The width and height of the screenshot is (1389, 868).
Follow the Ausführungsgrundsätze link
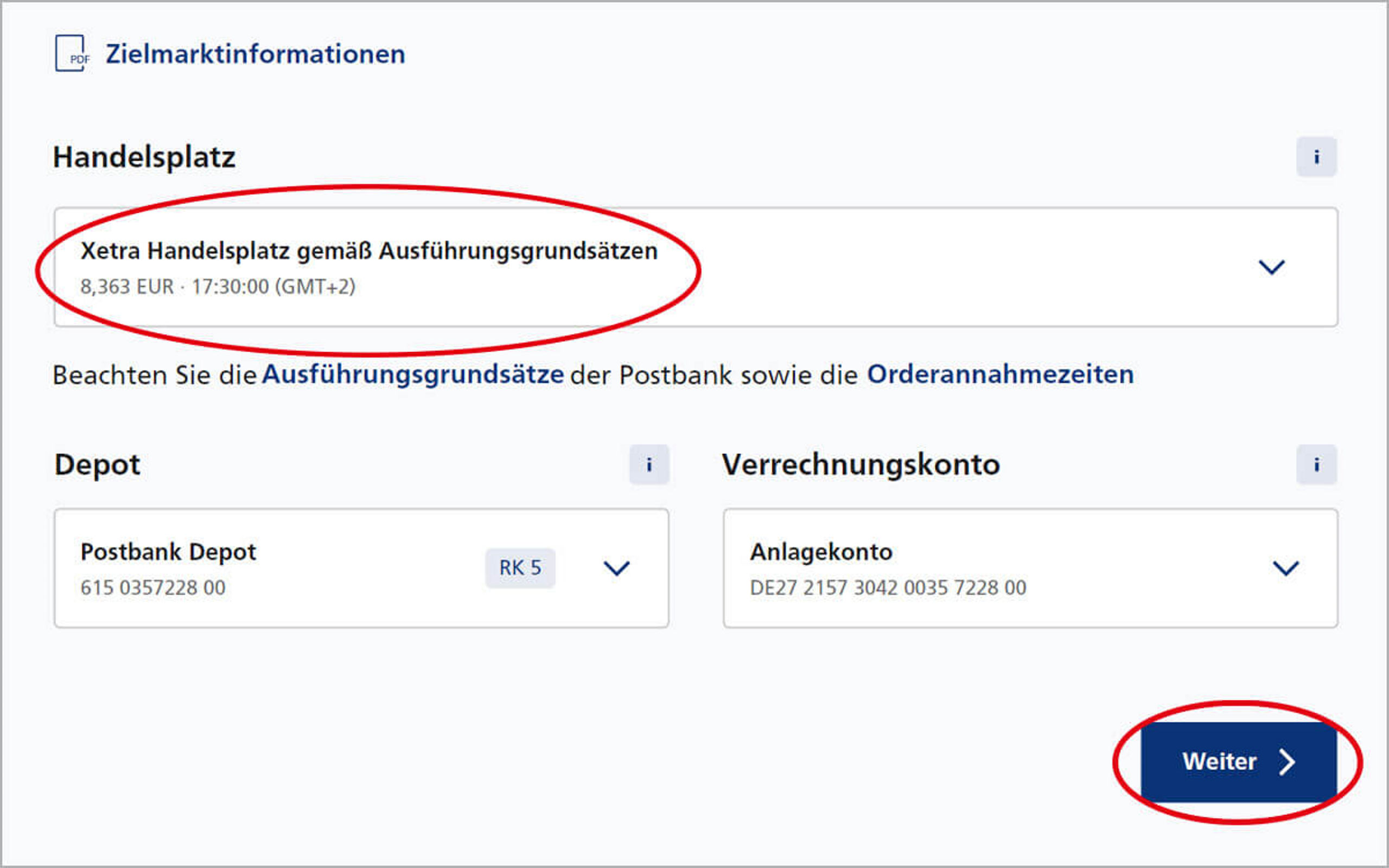413,375
